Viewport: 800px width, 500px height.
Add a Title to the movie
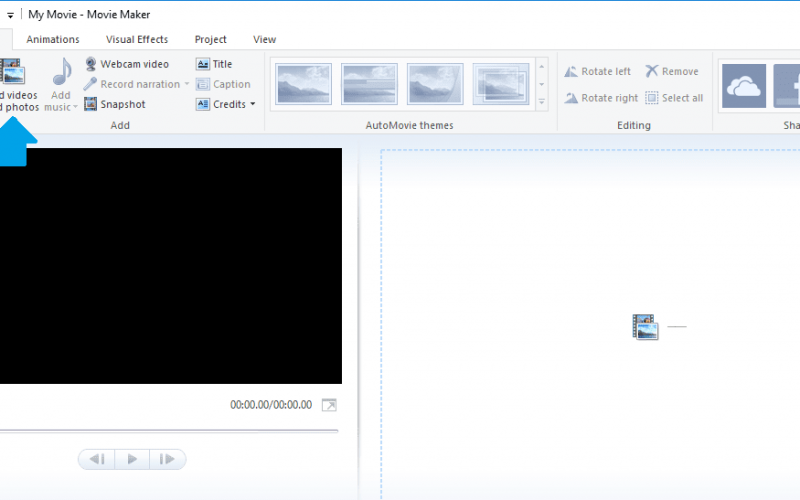pos(214,64)
